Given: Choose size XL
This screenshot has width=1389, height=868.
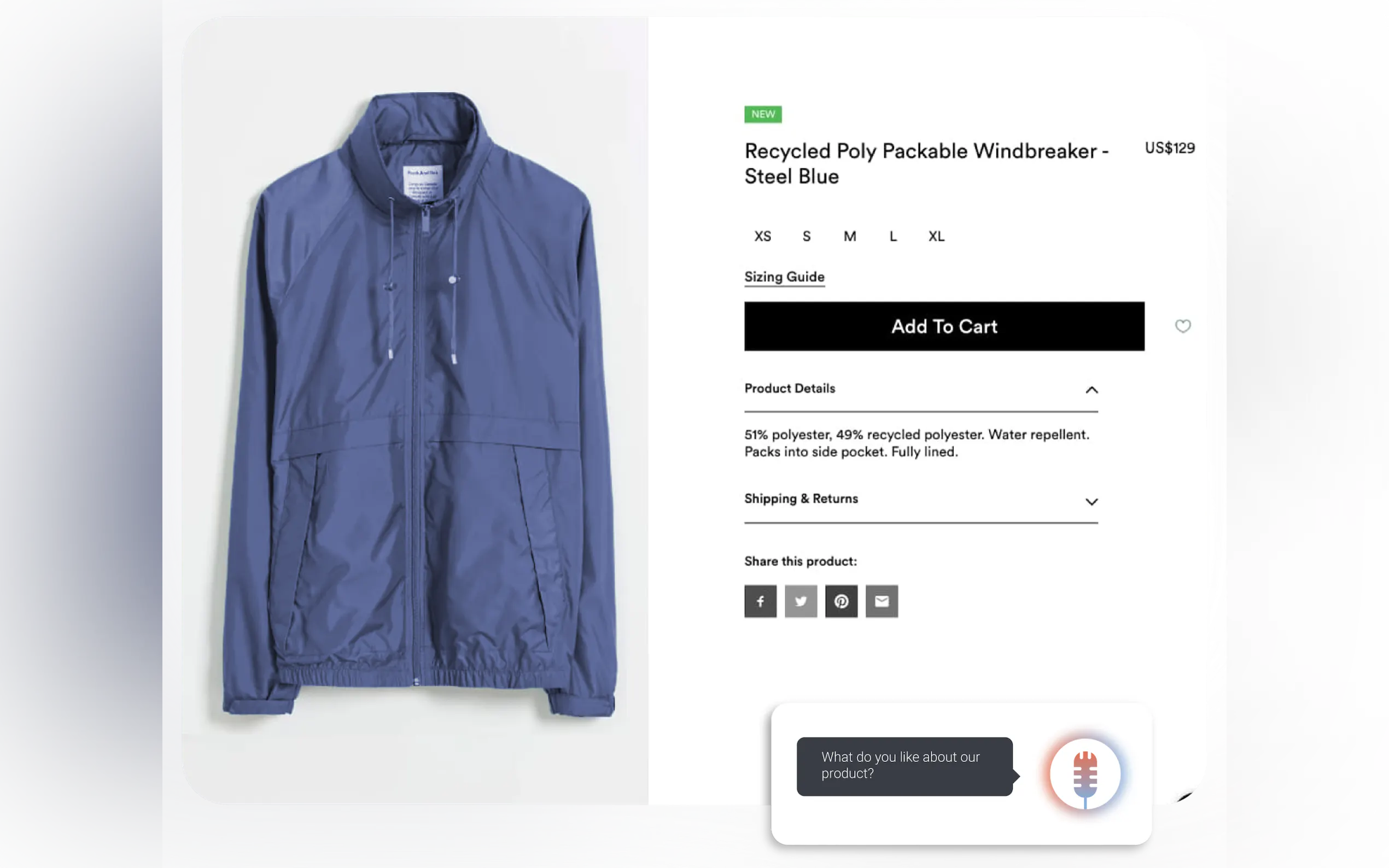Looking at the screenshot, I should 937,236.
